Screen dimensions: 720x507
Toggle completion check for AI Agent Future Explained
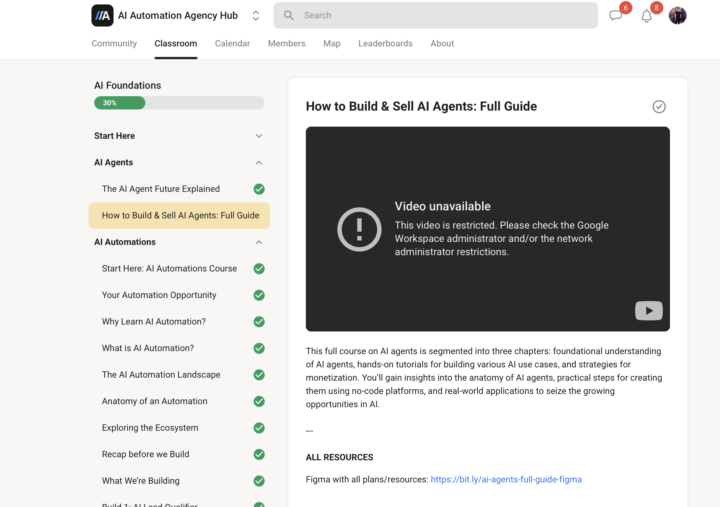click(x=259, y=189)
